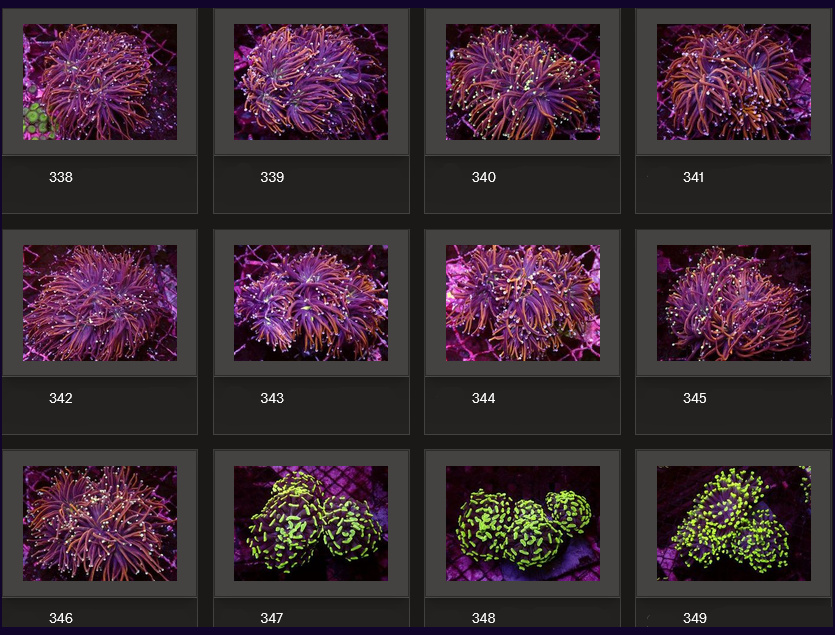Open coral thumbnail numbered 346
Screen dimensions: 835x635
(x=100, y=524)
